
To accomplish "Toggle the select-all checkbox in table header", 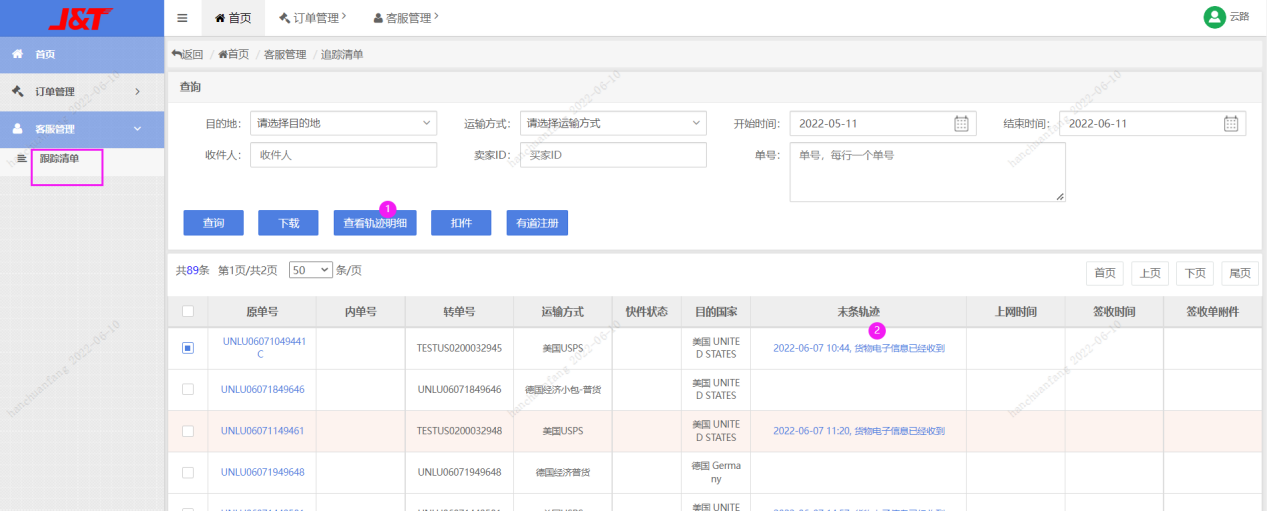I will coord(187,312).
